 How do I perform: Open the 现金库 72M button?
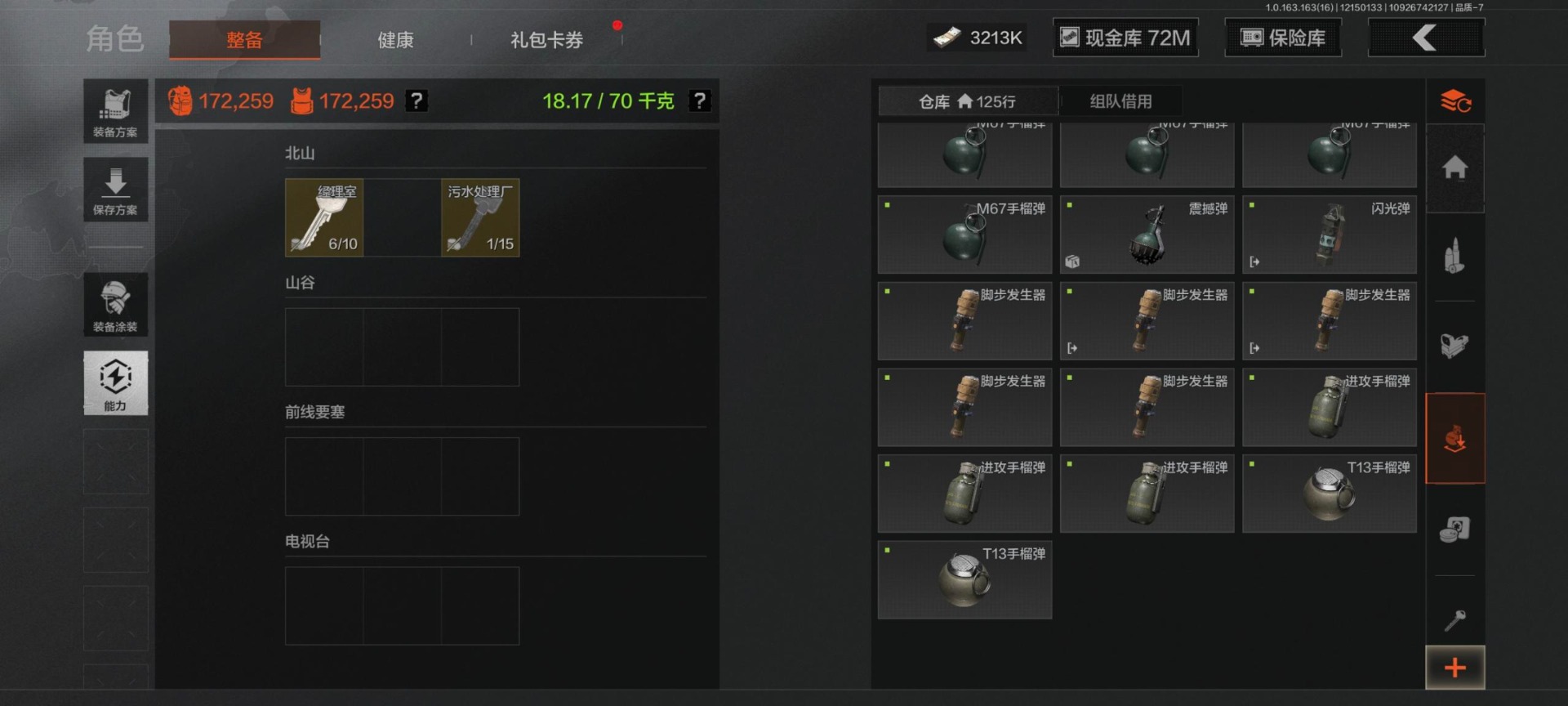tap(1125, 38)
